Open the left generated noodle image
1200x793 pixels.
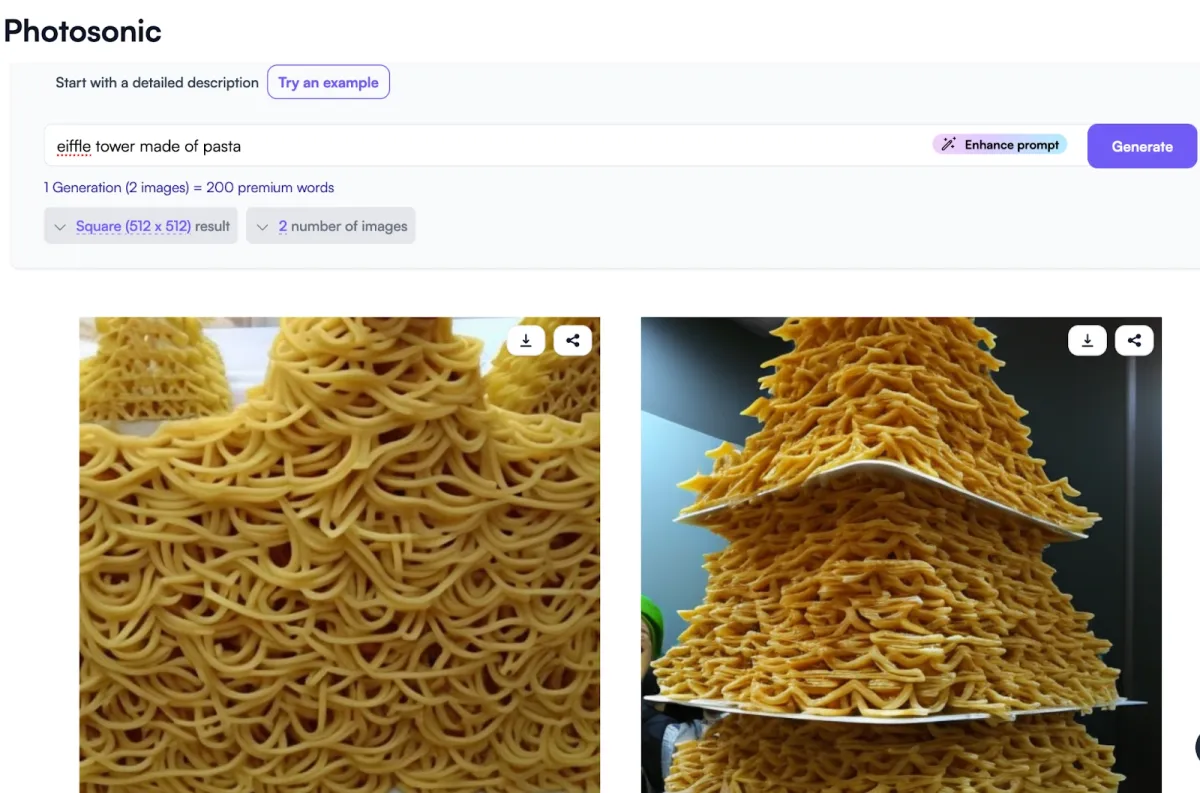click(340, 555)
